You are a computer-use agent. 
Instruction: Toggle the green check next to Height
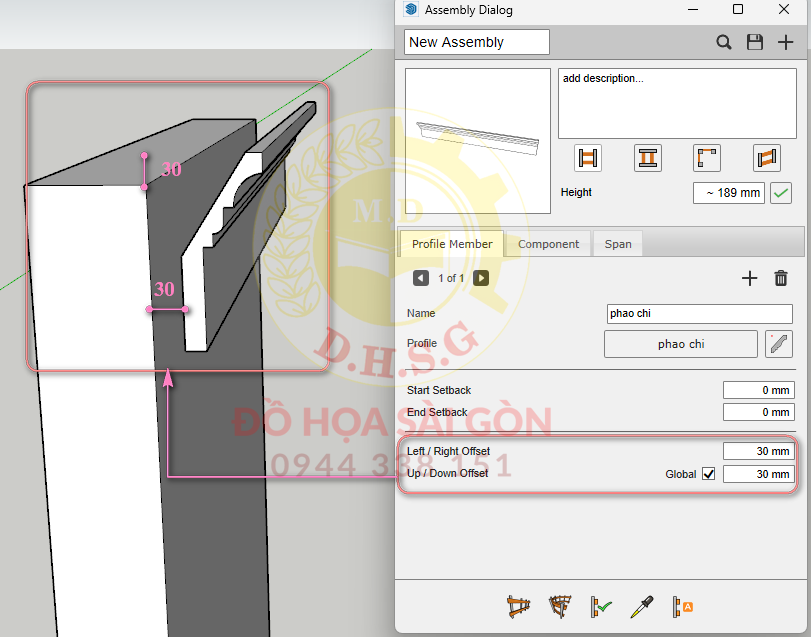pos(781,193)
